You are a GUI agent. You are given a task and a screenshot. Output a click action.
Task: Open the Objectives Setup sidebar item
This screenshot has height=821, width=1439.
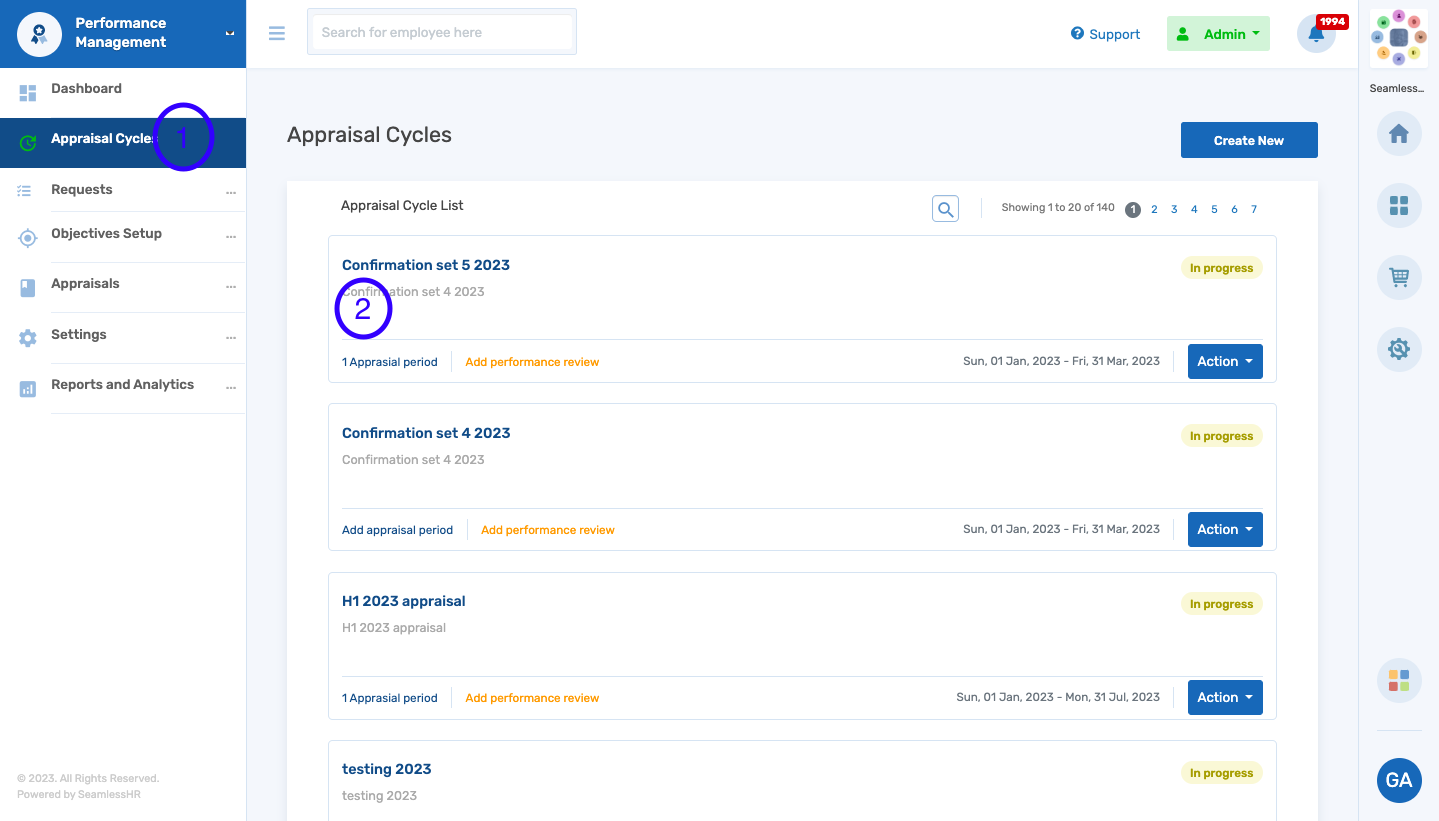(x=106, y=234)
